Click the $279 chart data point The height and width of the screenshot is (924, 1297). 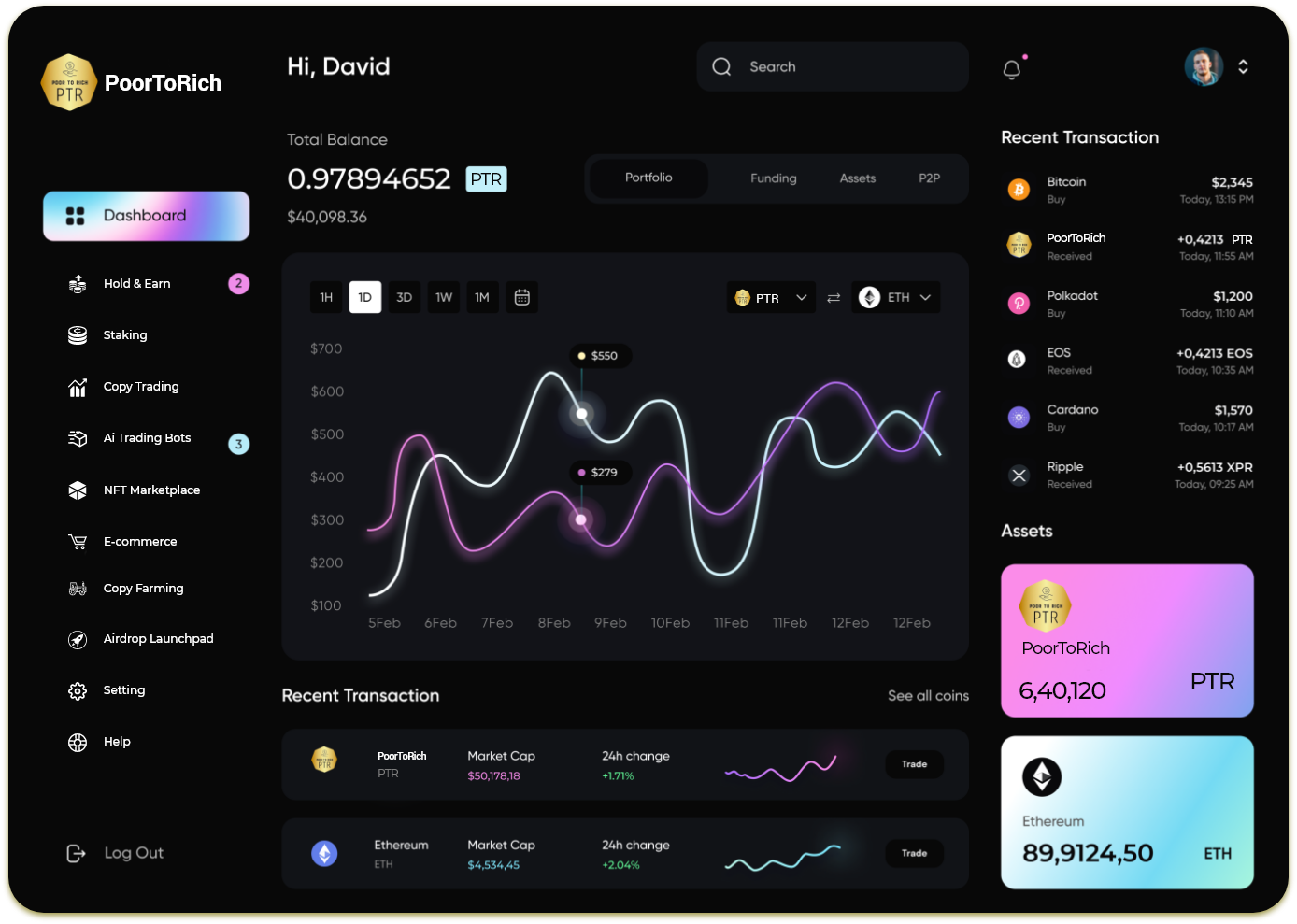[581, 519]
